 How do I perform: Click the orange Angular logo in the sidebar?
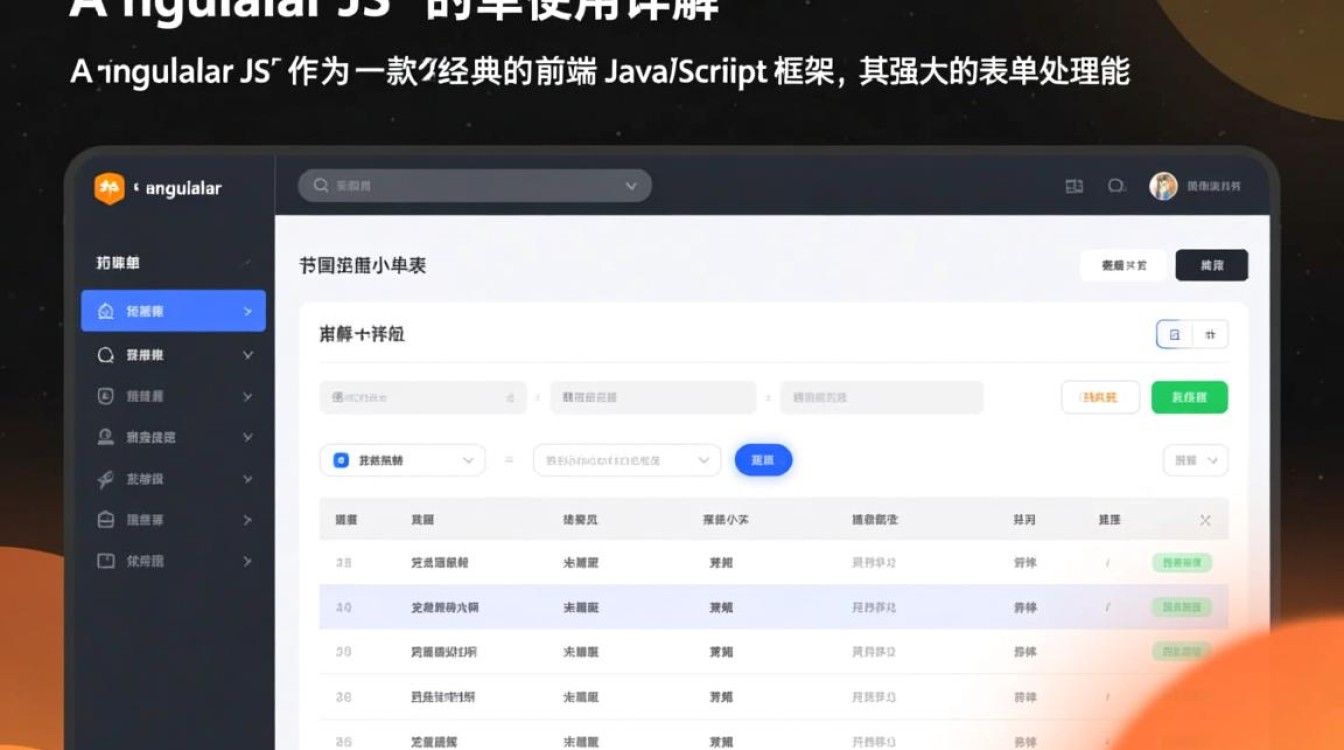109,188
